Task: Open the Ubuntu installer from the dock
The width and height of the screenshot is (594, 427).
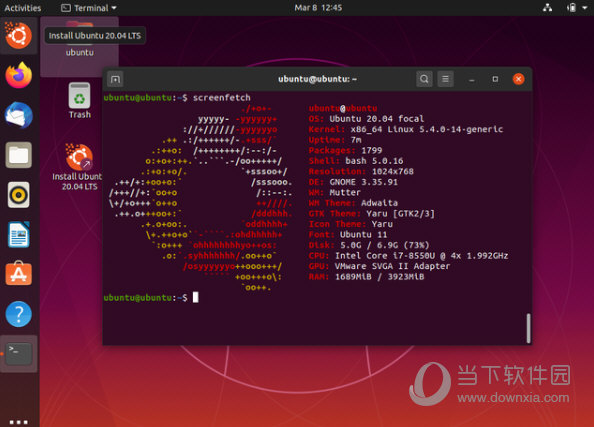Action: (x=19, y=35)
